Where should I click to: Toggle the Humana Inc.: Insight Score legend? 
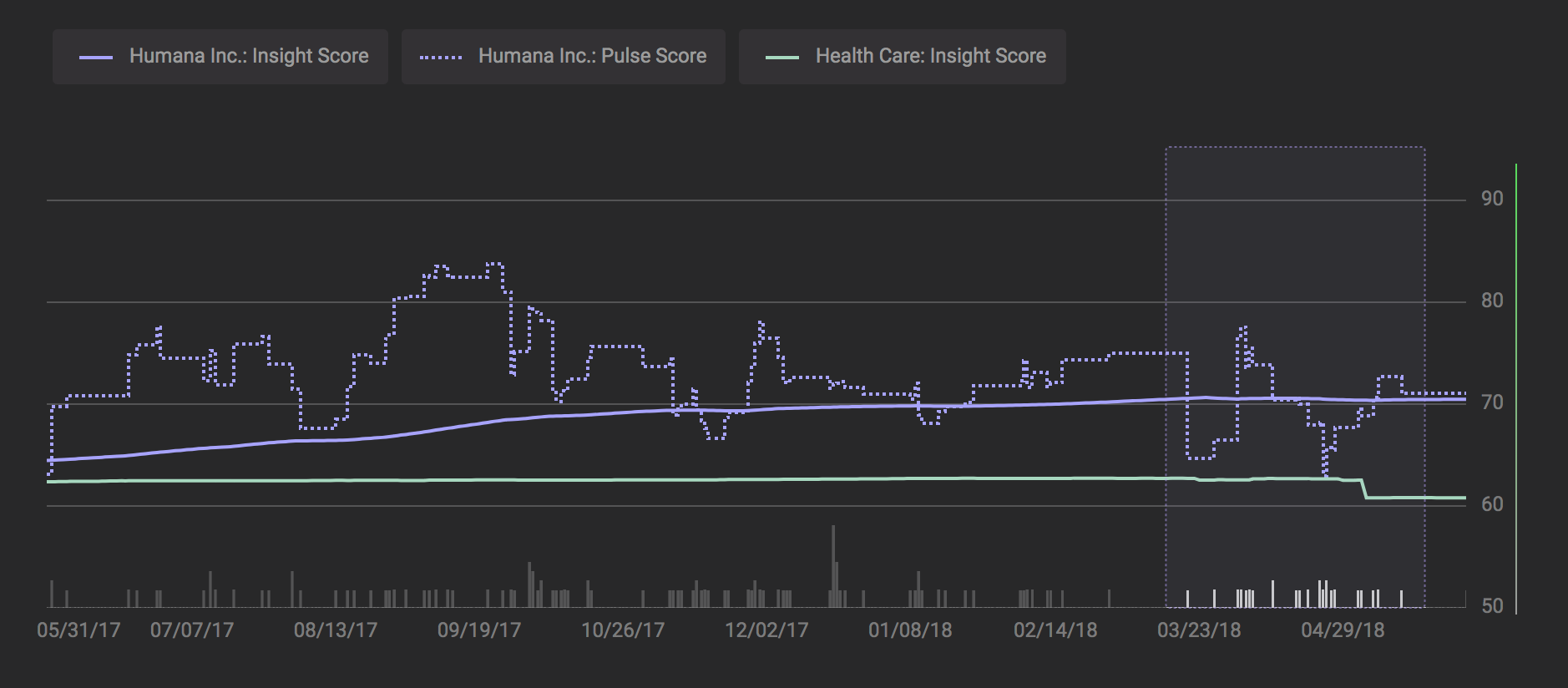point(220,57)
